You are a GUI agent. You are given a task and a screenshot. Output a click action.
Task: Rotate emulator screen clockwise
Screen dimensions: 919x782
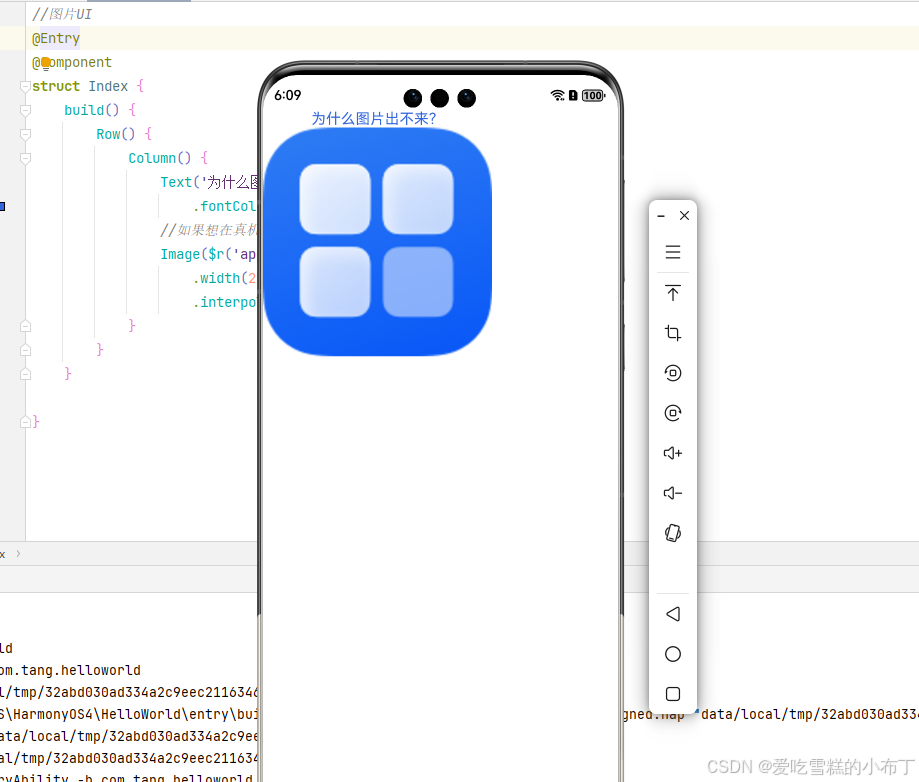click(673, 413)
